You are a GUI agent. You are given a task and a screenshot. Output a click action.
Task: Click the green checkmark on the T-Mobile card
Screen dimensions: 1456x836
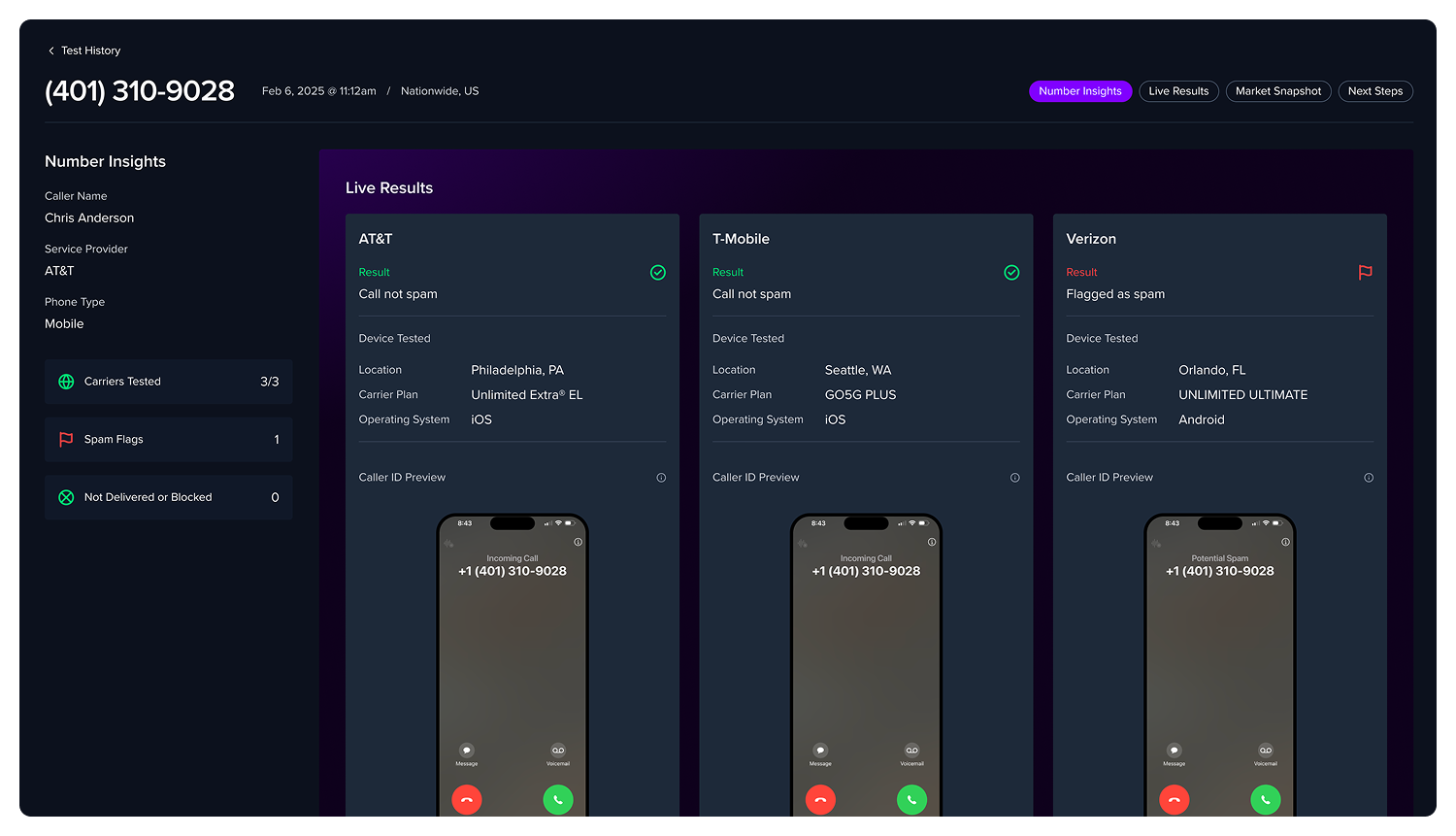(1011, 273)
